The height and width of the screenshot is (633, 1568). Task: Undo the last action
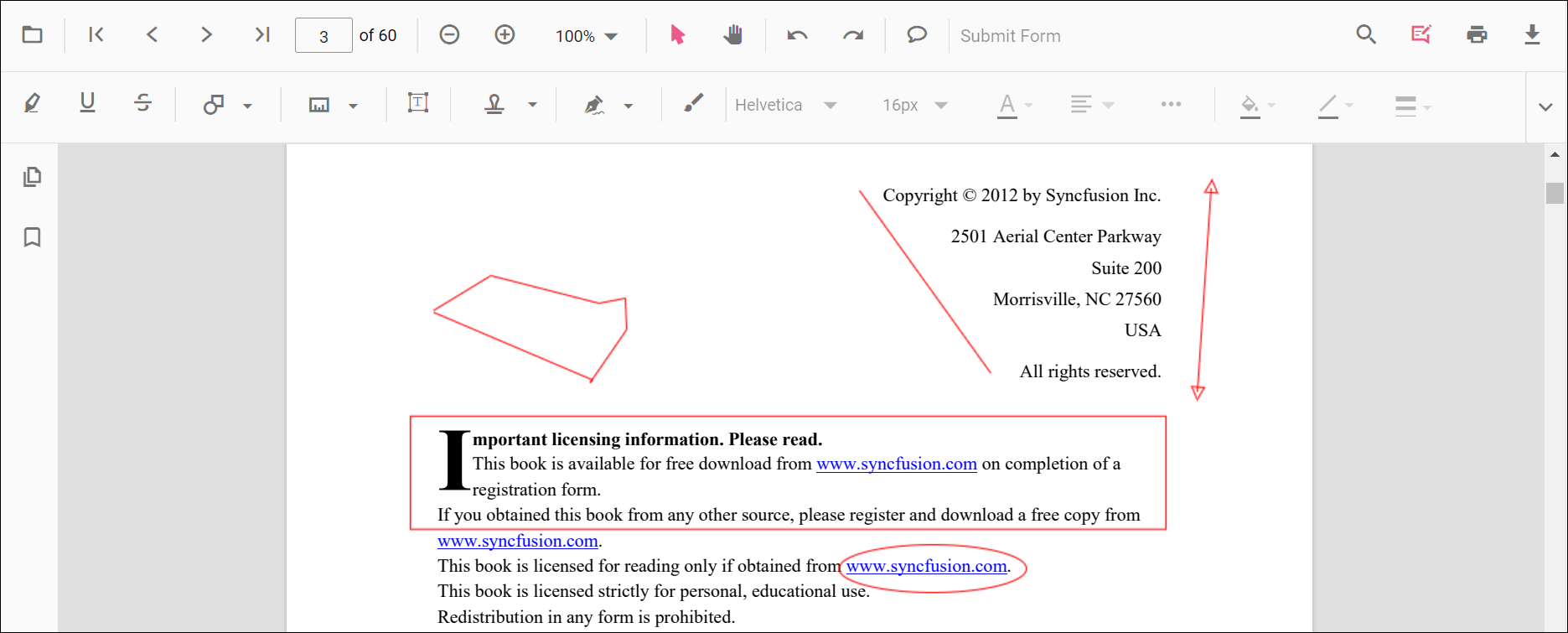tap(797, 35)
